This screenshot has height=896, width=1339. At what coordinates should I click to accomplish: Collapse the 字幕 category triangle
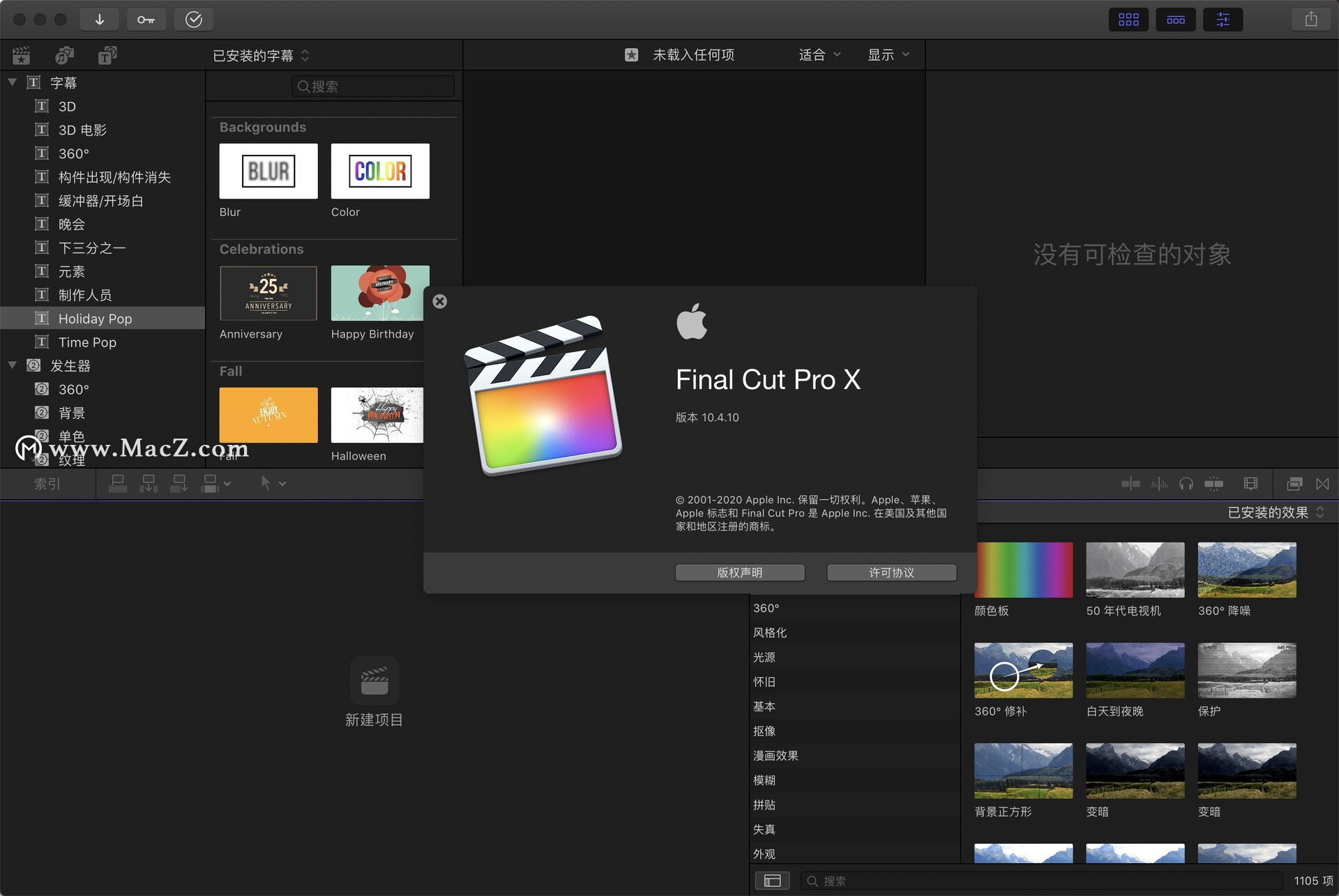12,82
